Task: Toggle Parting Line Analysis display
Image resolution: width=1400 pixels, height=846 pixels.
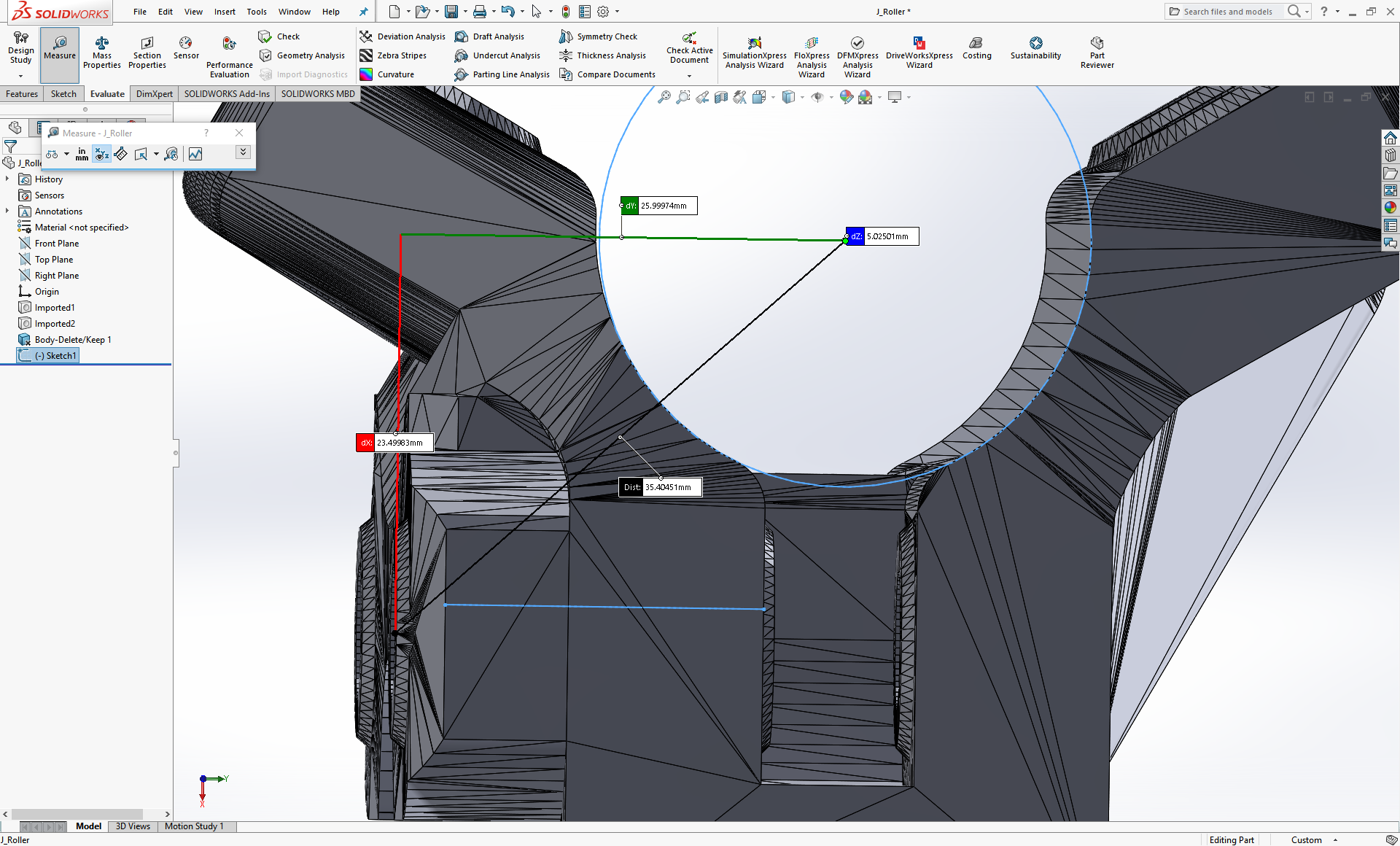Action: coord(502,74)
